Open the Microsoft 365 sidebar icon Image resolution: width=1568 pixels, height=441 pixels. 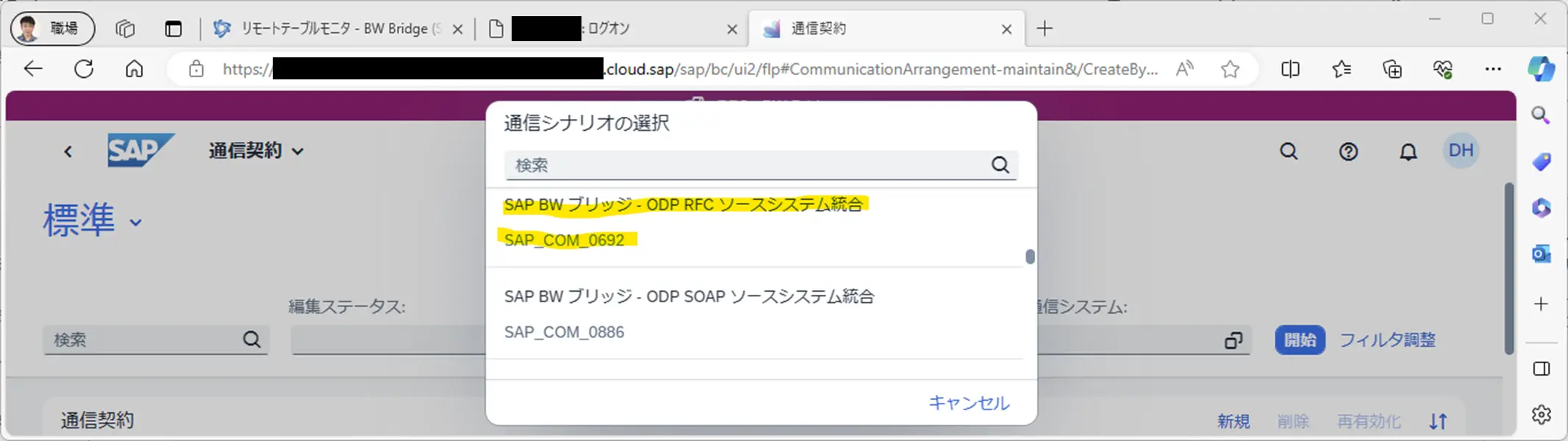1541,208
